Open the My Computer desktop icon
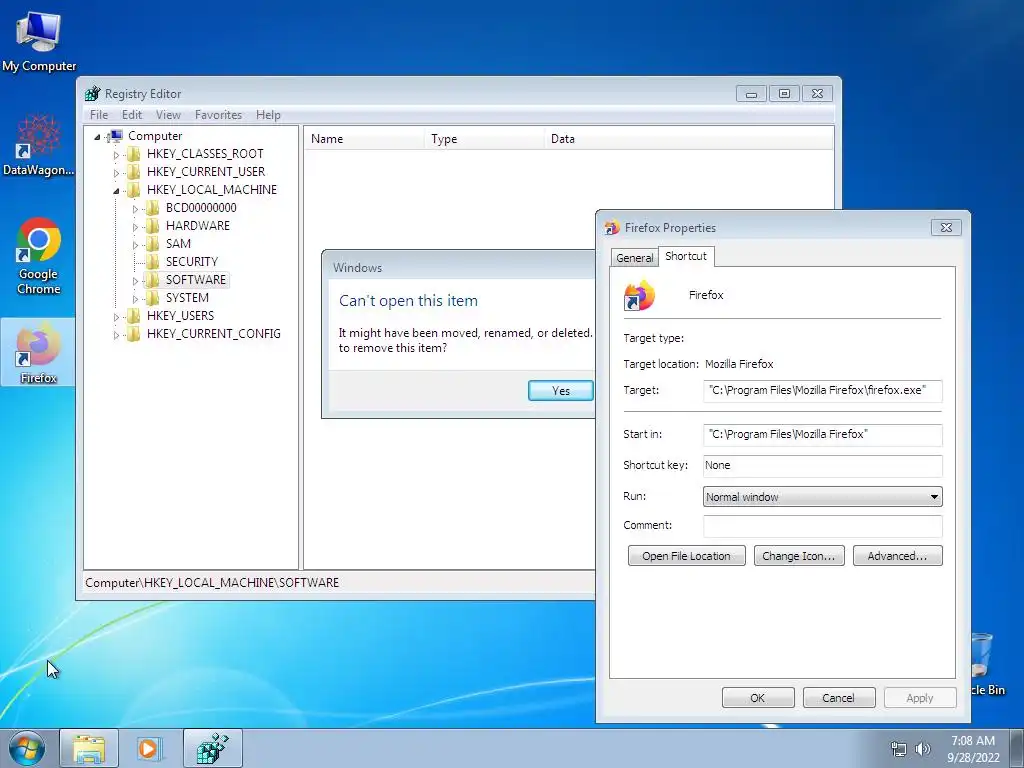This screenshot has width=1024, height=768. [39, 40]
